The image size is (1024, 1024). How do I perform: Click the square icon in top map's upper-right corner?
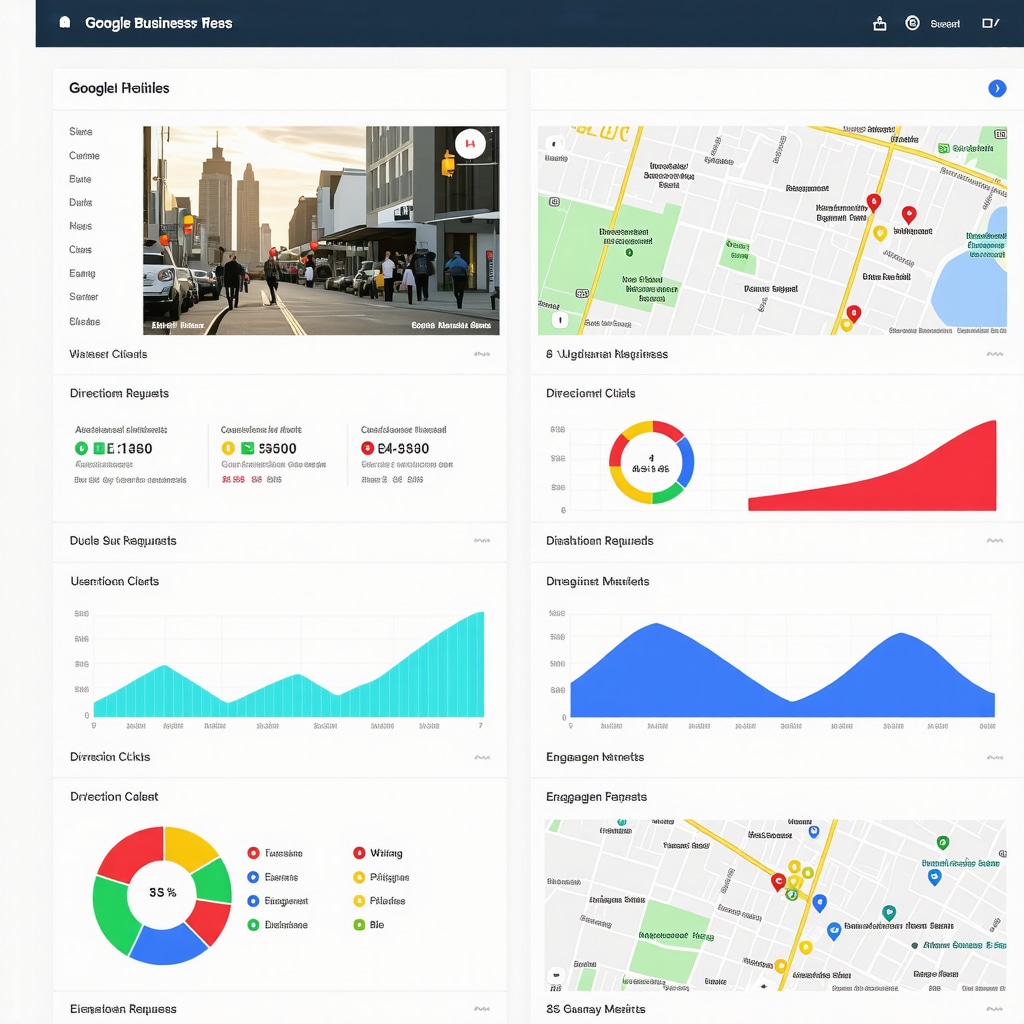point(1000,134)
